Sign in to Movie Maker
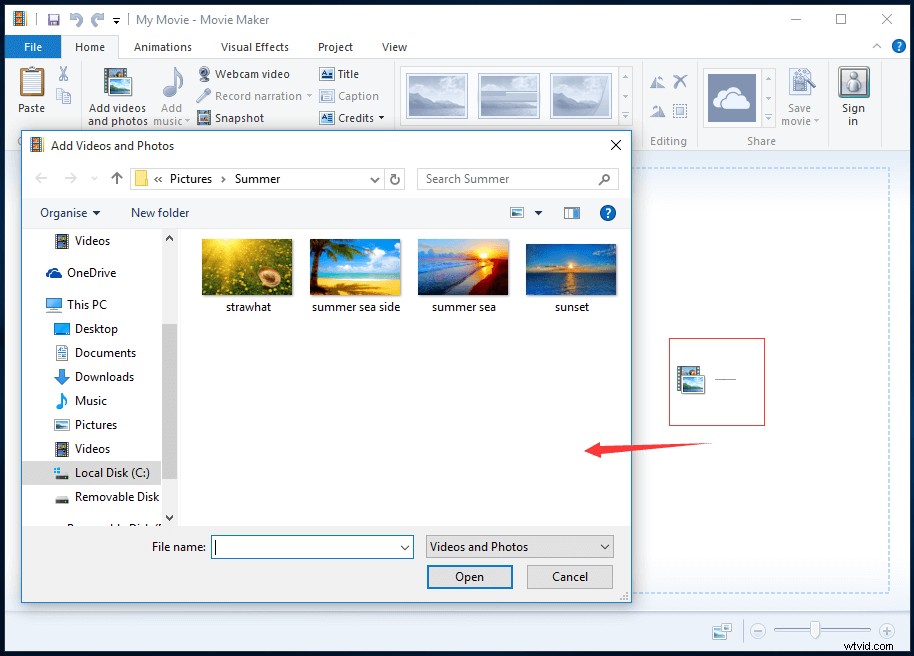Screen dimensions: 914x656 pos(853,95)
